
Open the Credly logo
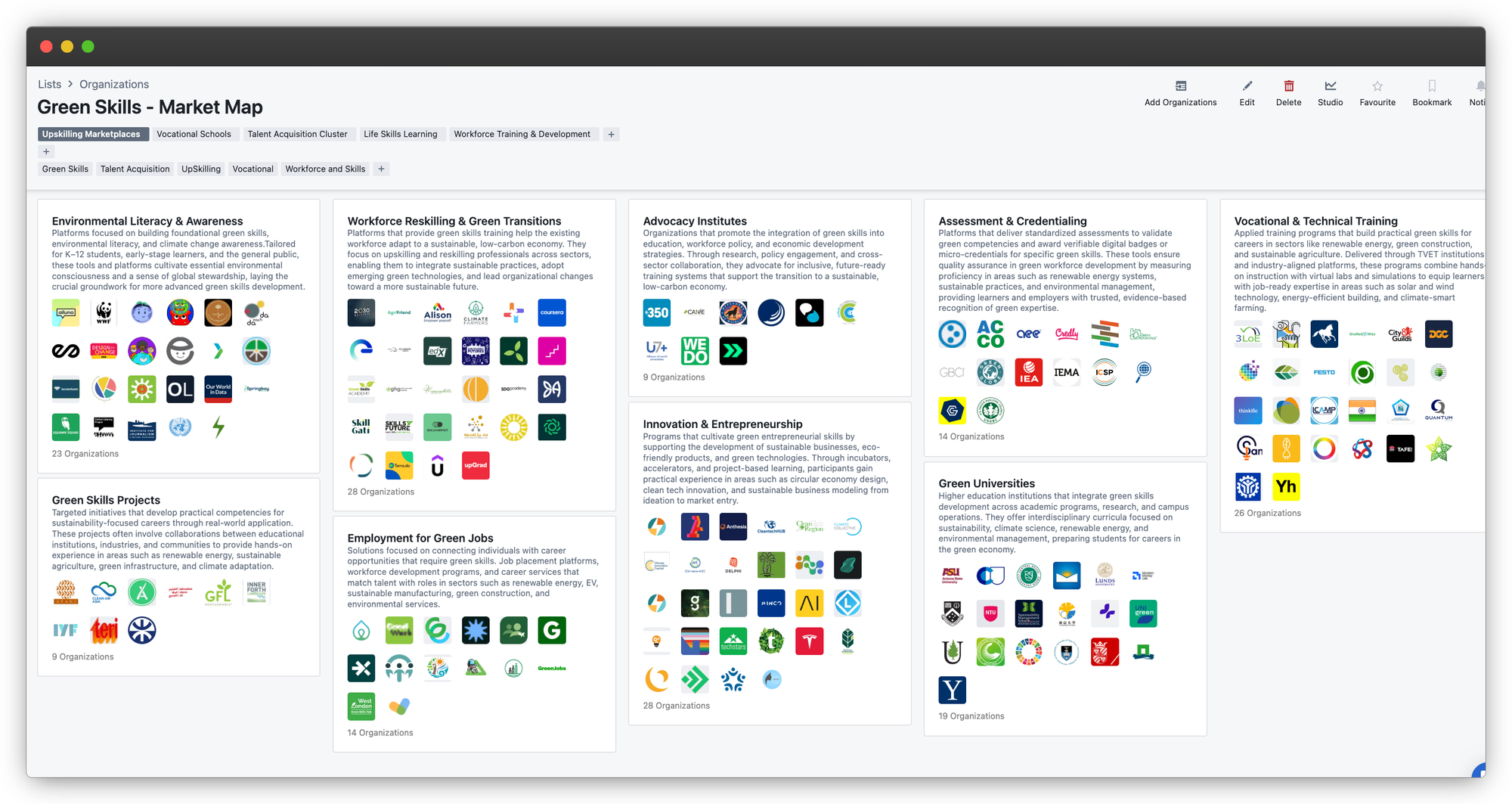(x=1067, y=334)
